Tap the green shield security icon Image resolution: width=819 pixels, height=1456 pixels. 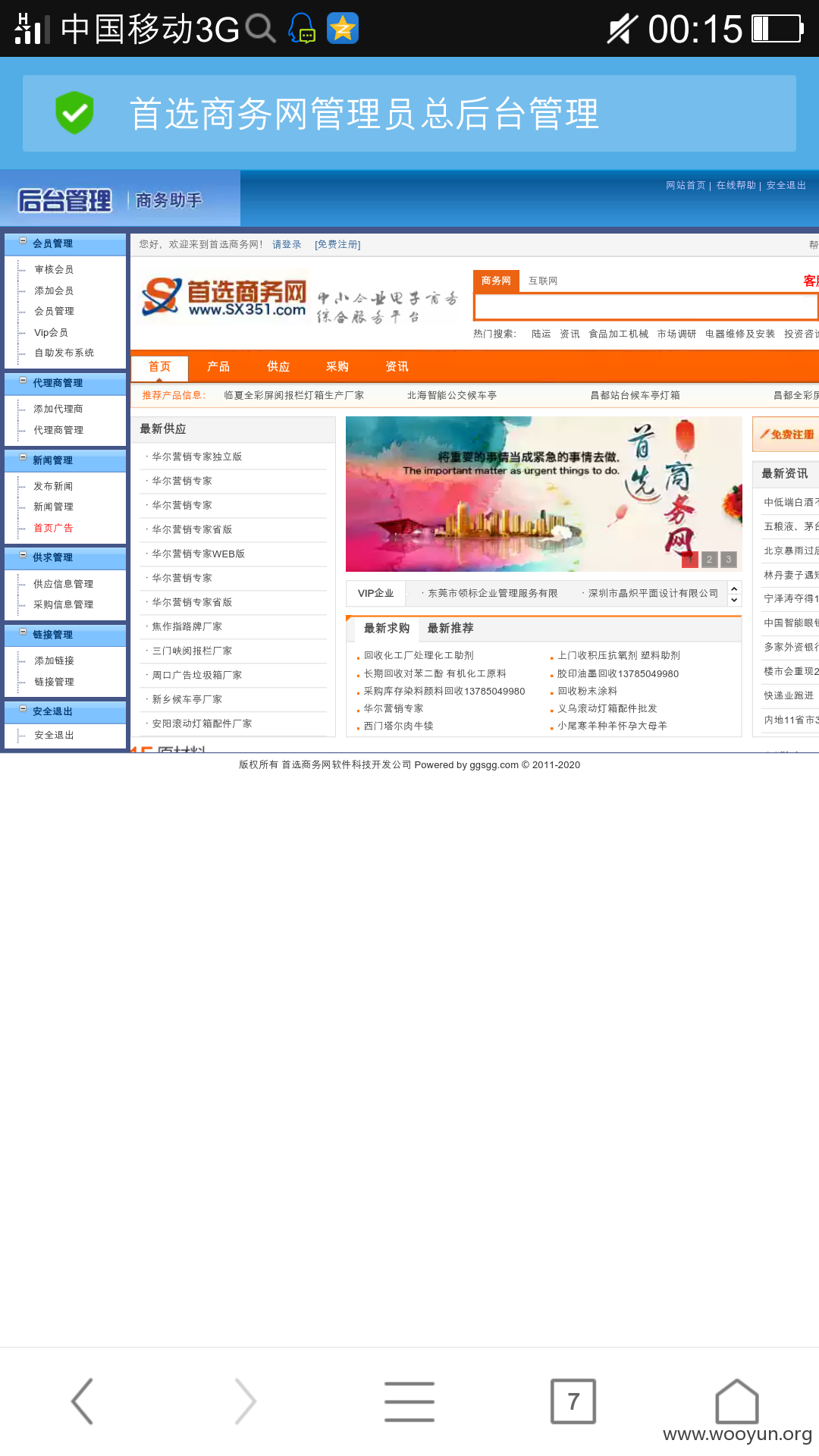click(x=74, y=113)
